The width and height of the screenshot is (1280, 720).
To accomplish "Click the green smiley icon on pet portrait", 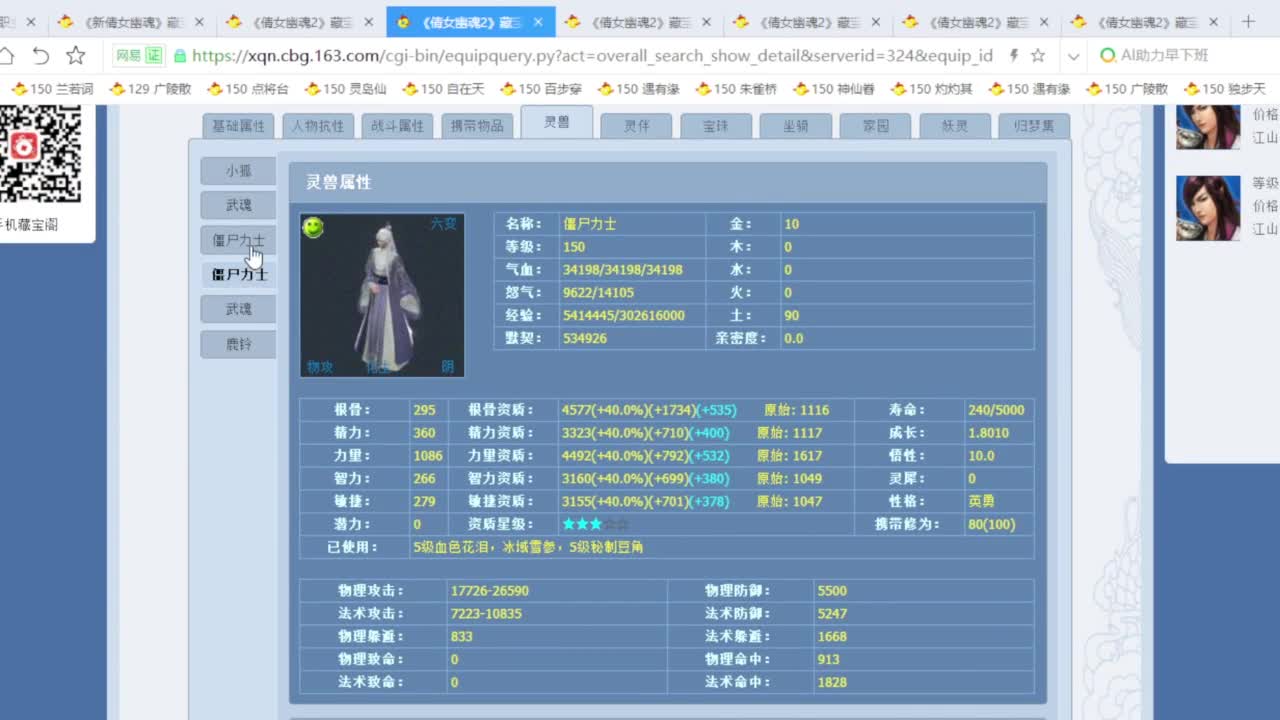I will tap(314, 227).
